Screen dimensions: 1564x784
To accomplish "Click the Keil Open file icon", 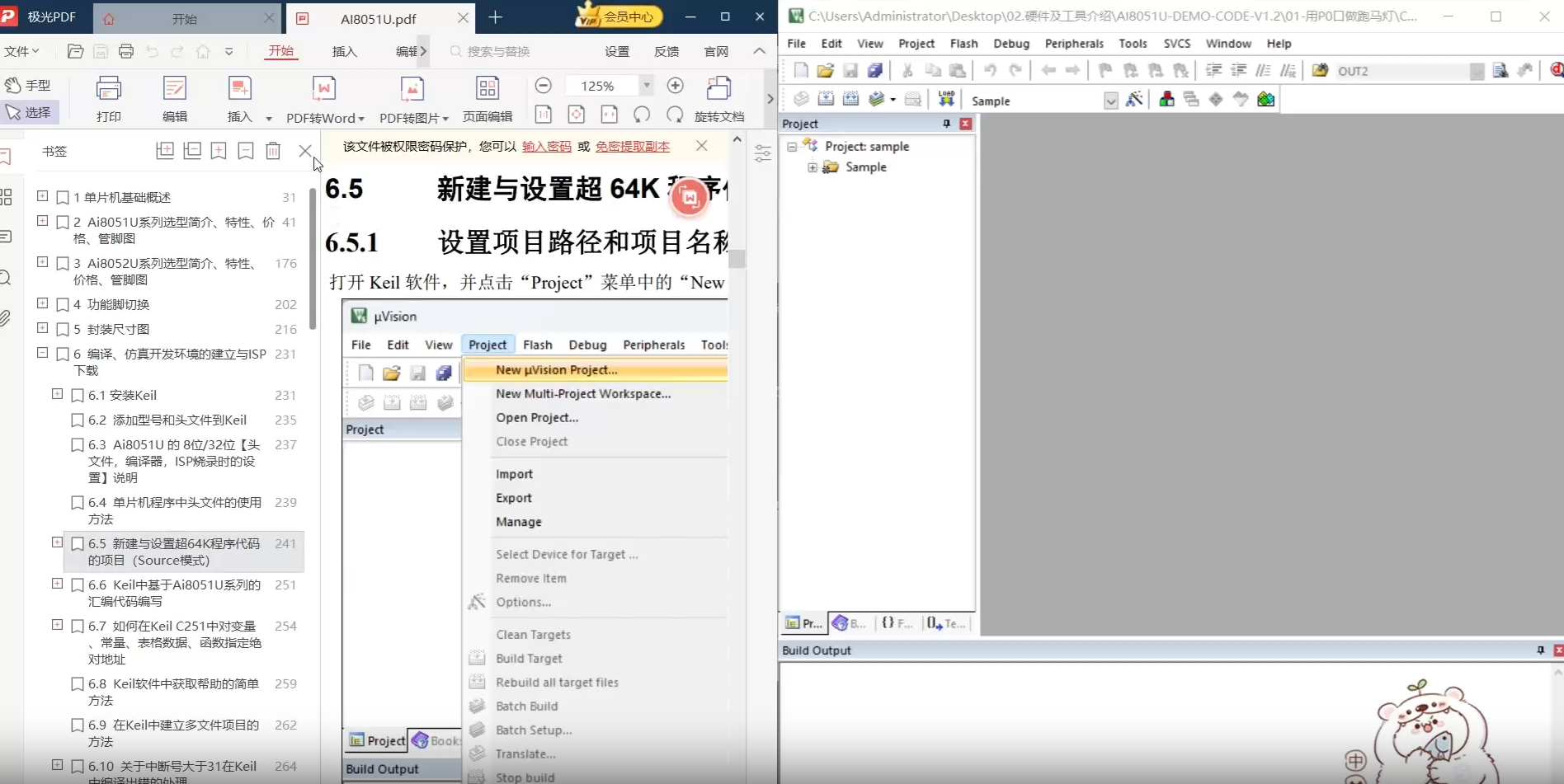I will [x=825, y=71].
